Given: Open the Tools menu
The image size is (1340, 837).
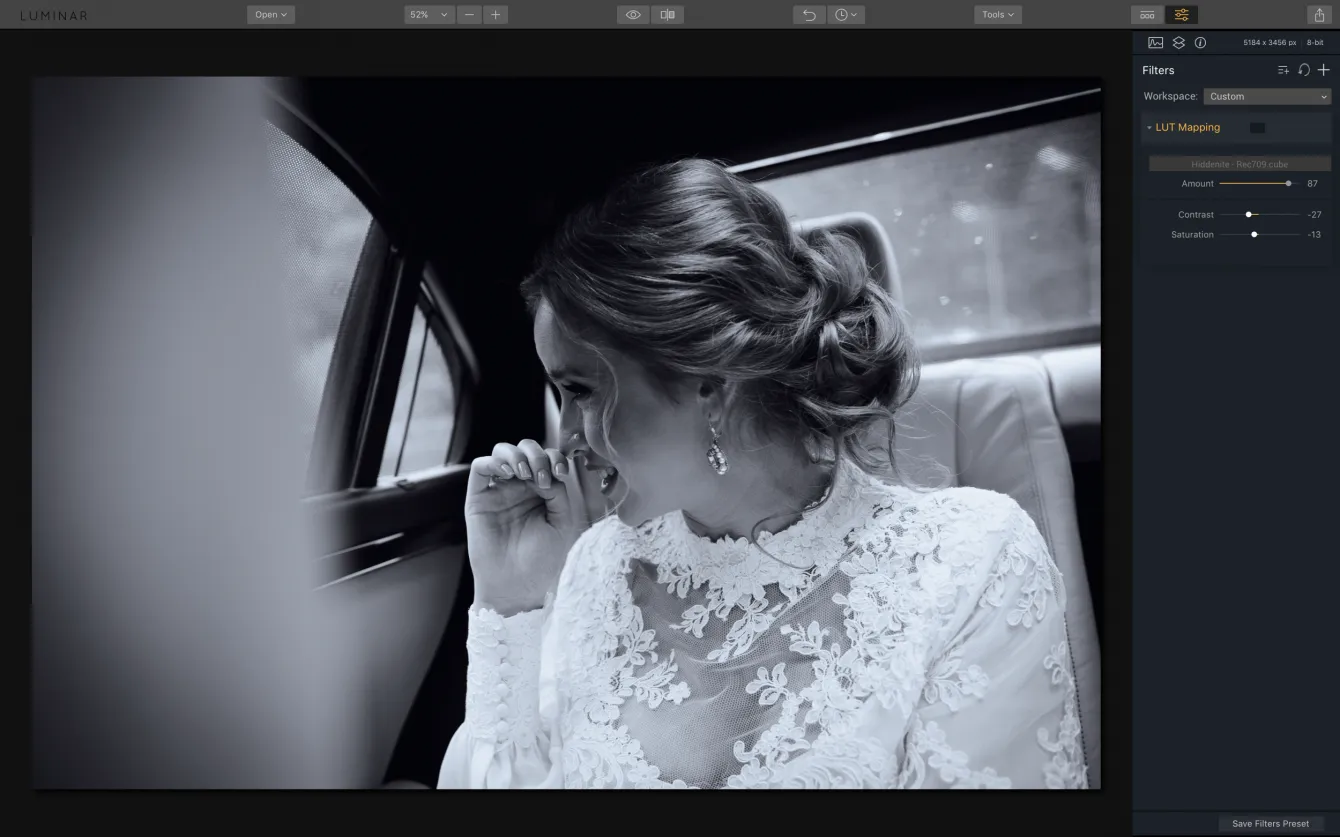Looking at the screenshot, I should click(x=997, y=15).
